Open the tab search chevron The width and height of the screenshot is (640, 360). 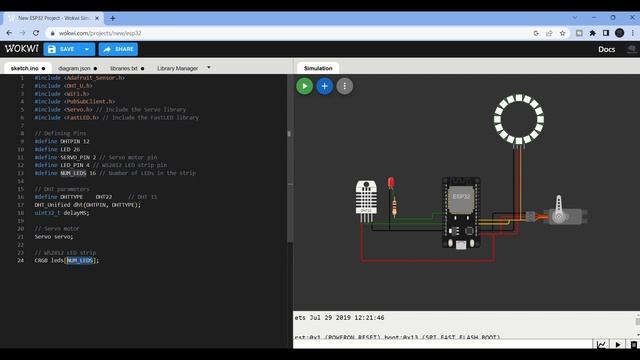point(575,18)
